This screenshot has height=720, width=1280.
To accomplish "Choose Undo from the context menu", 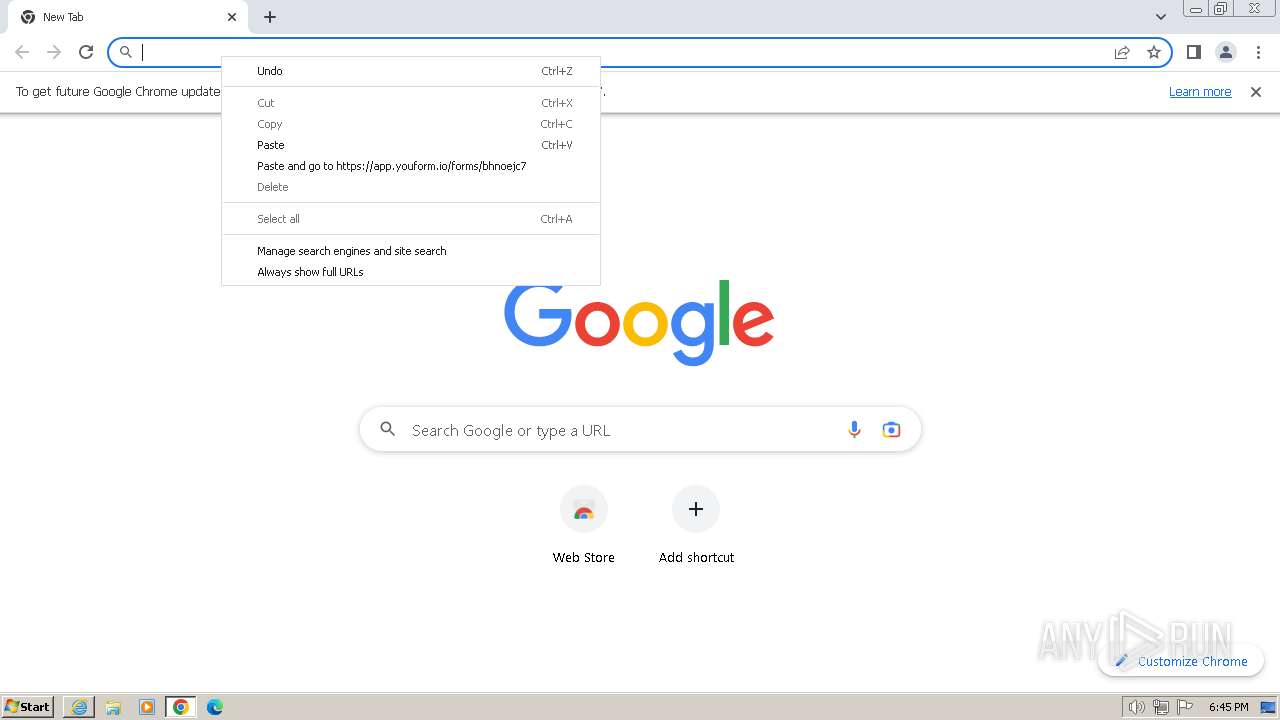I will [411, 71].
